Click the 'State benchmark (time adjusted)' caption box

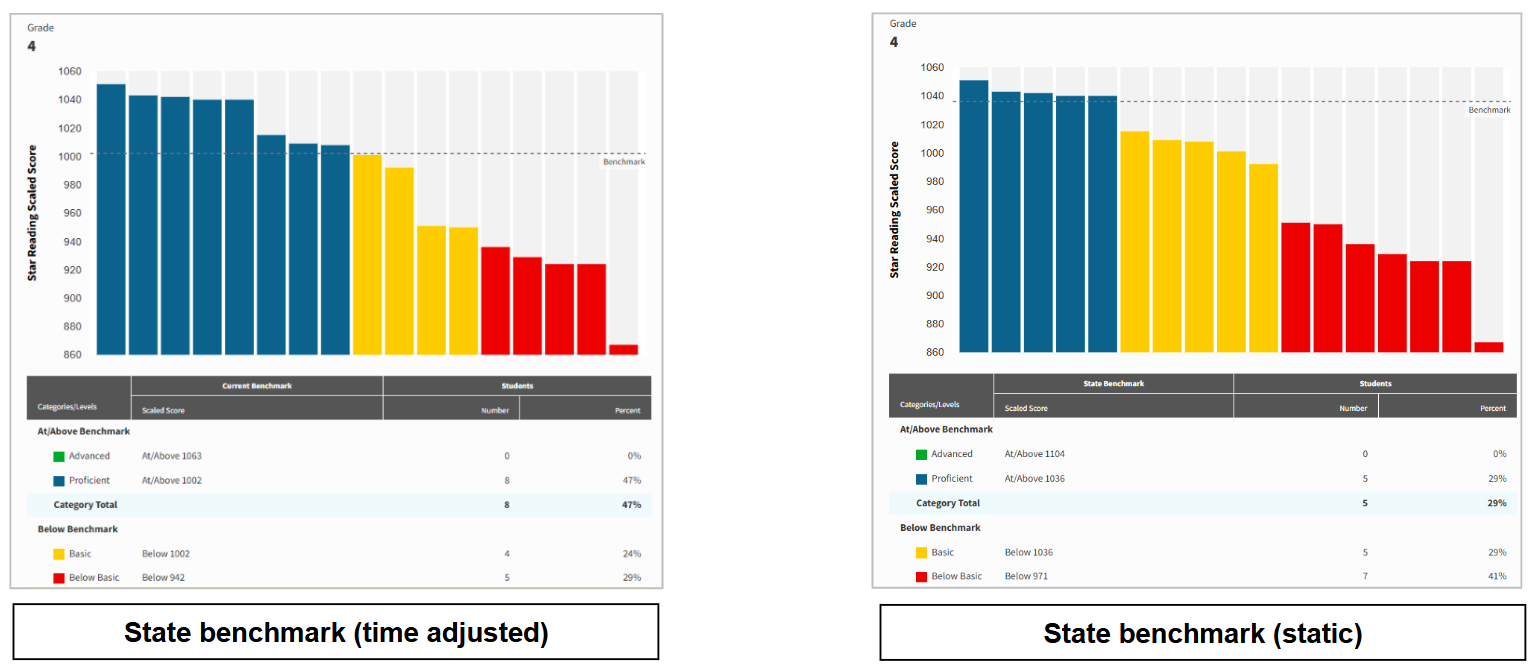point(335,632)
